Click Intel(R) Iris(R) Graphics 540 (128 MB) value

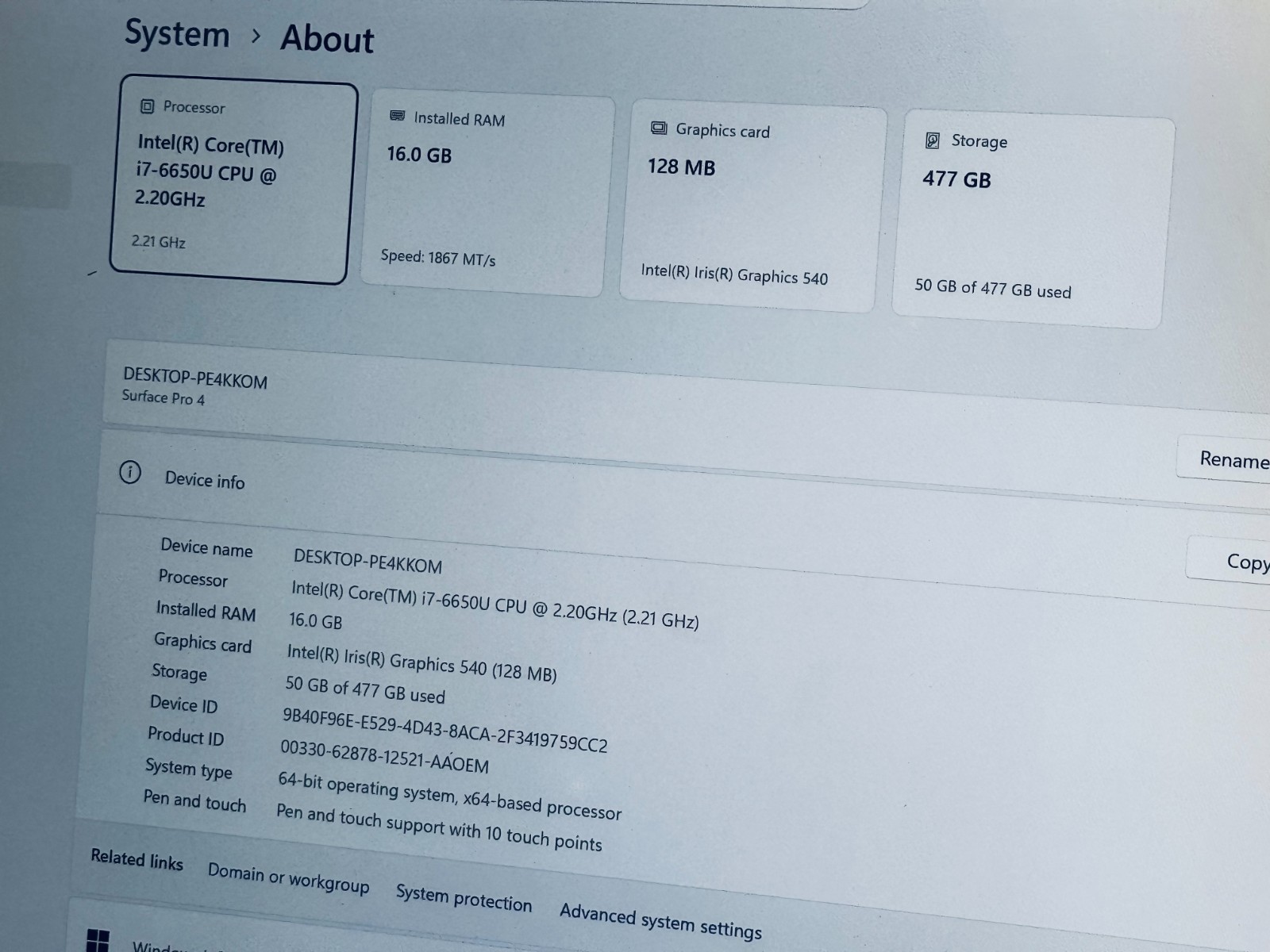point(421,662)
